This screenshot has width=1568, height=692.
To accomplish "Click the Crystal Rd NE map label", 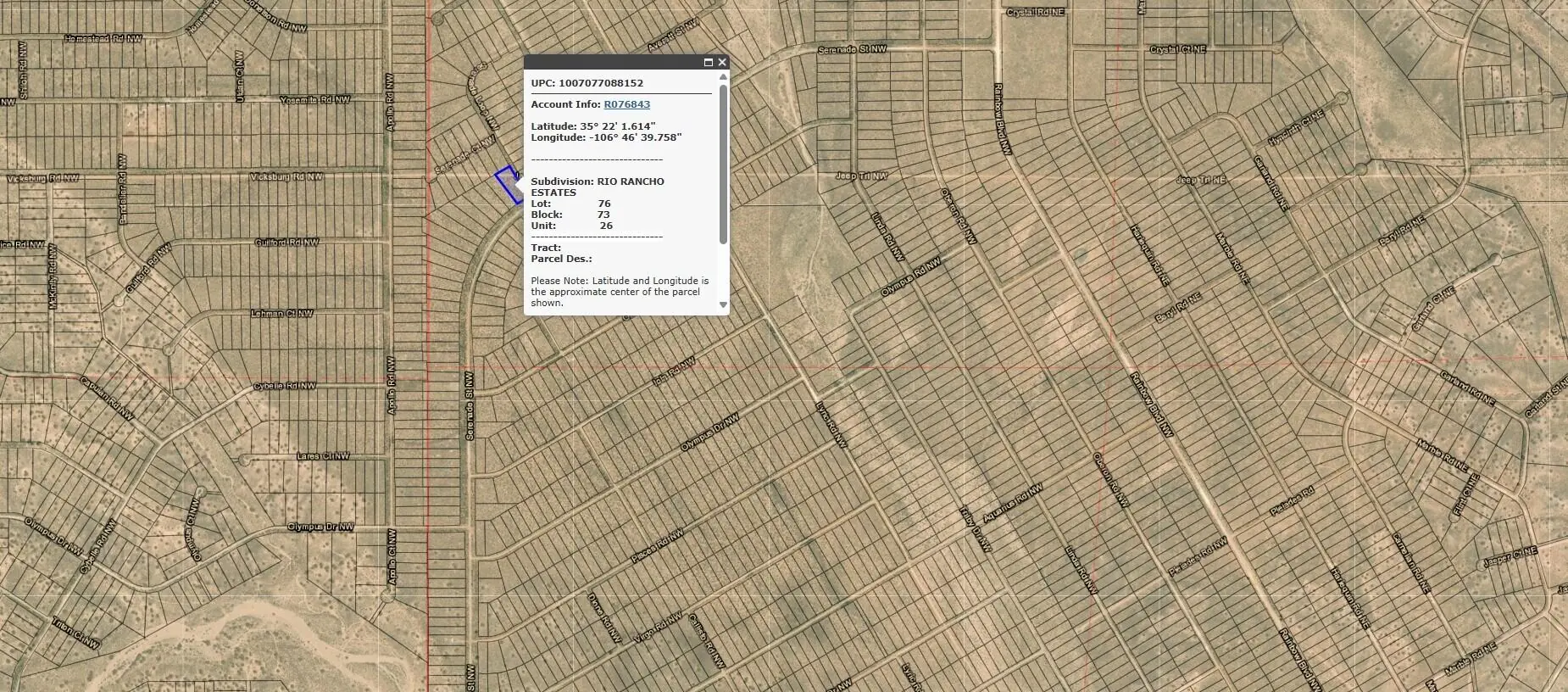I will click(1036, 13).
